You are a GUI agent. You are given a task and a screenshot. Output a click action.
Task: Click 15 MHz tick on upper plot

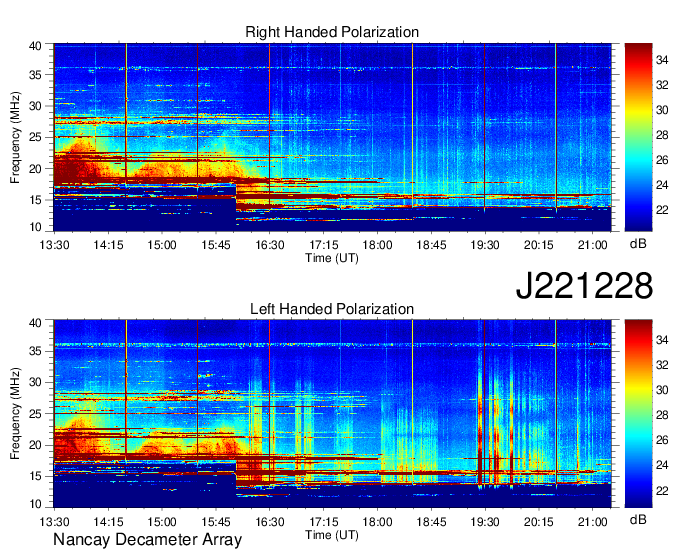35,200
